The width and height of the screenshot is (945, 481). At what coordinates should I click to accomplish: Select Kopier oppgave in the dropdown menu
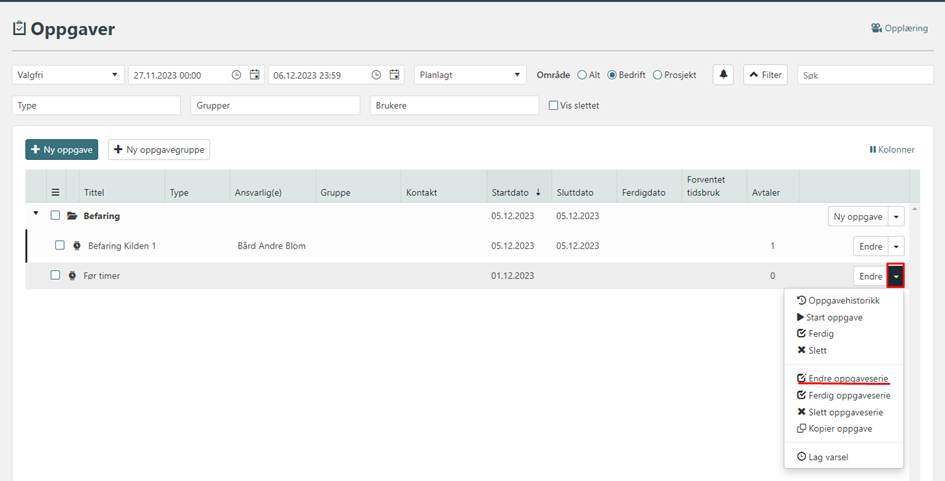[x=839, y=428]
